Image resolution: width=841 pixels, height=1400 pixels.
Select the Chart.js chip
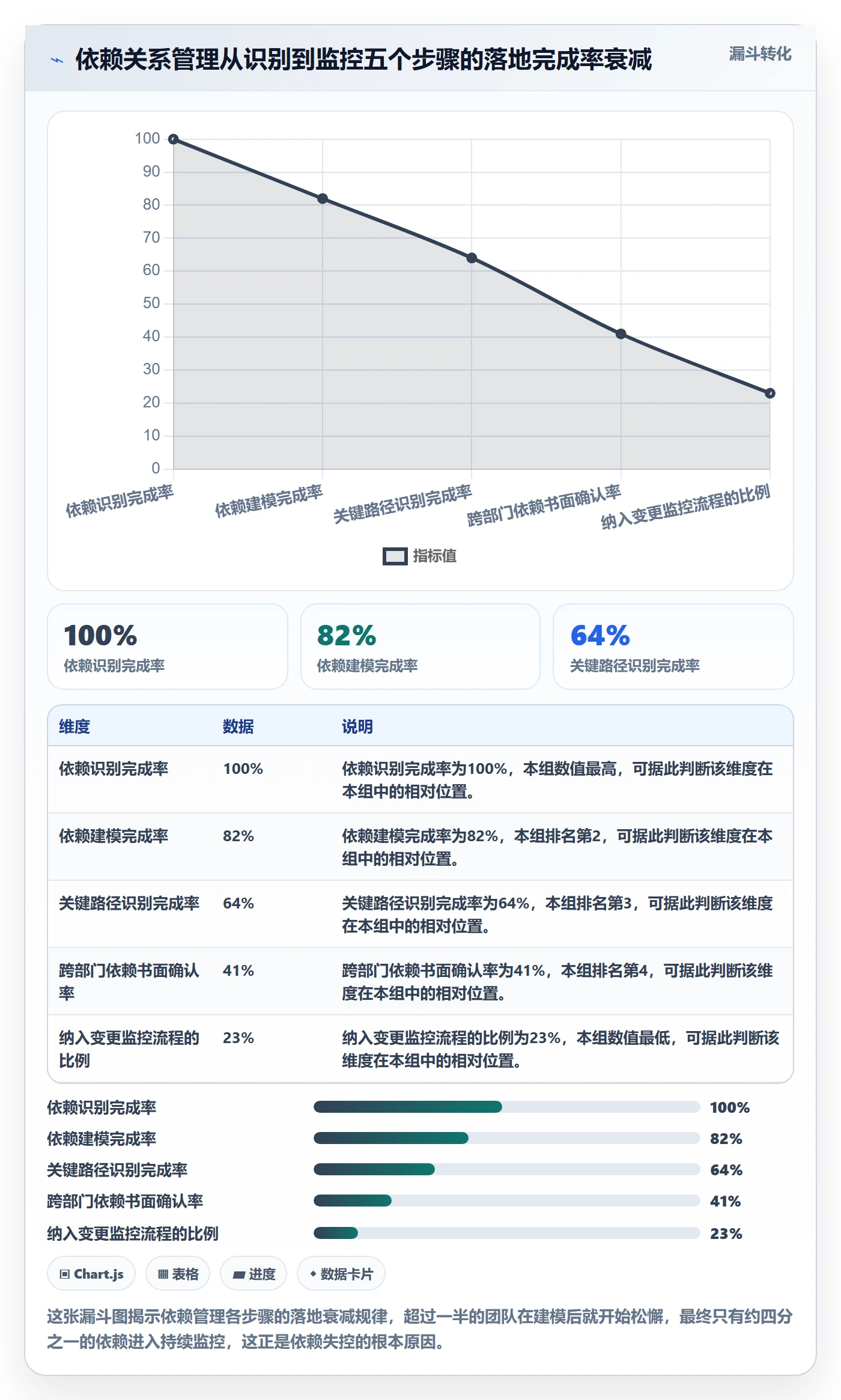[x=91, y=1274]
